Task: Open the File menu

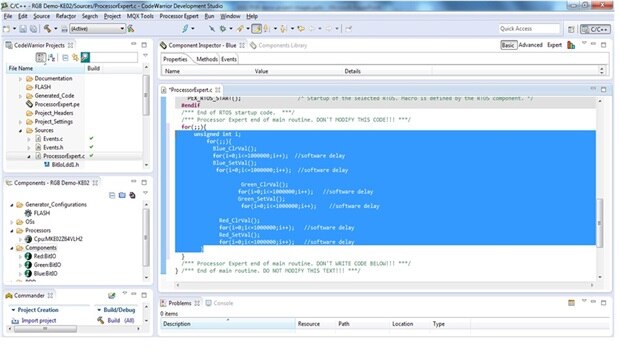Action: pyautogui.click(x=8, y=16)
